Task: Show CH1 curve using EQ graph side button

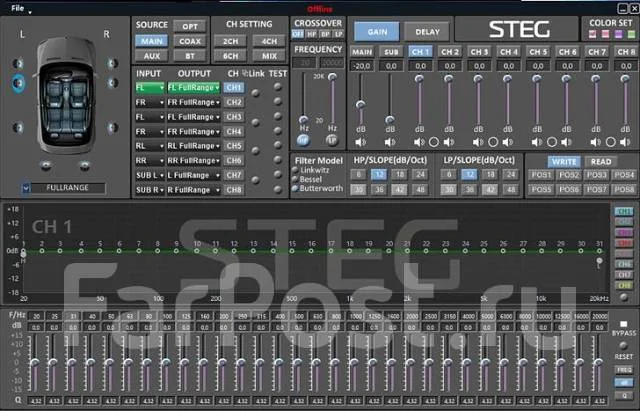Action: tap(624, 211)
